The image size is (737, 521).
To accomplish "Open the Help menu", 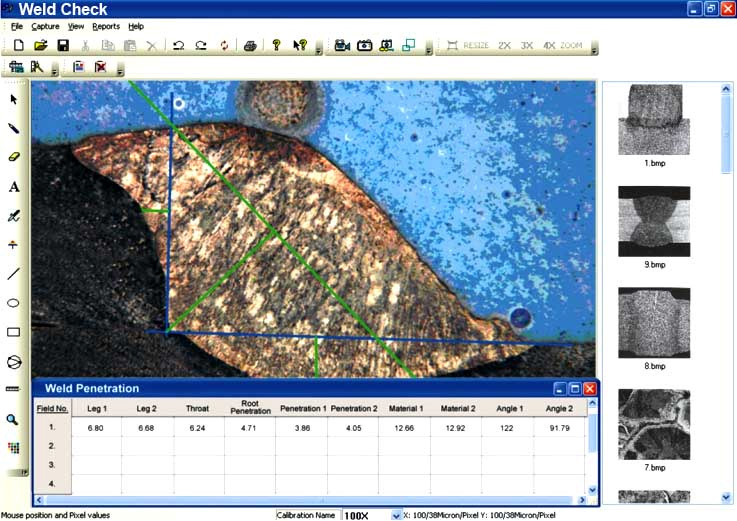I will [x=136, y=26].
